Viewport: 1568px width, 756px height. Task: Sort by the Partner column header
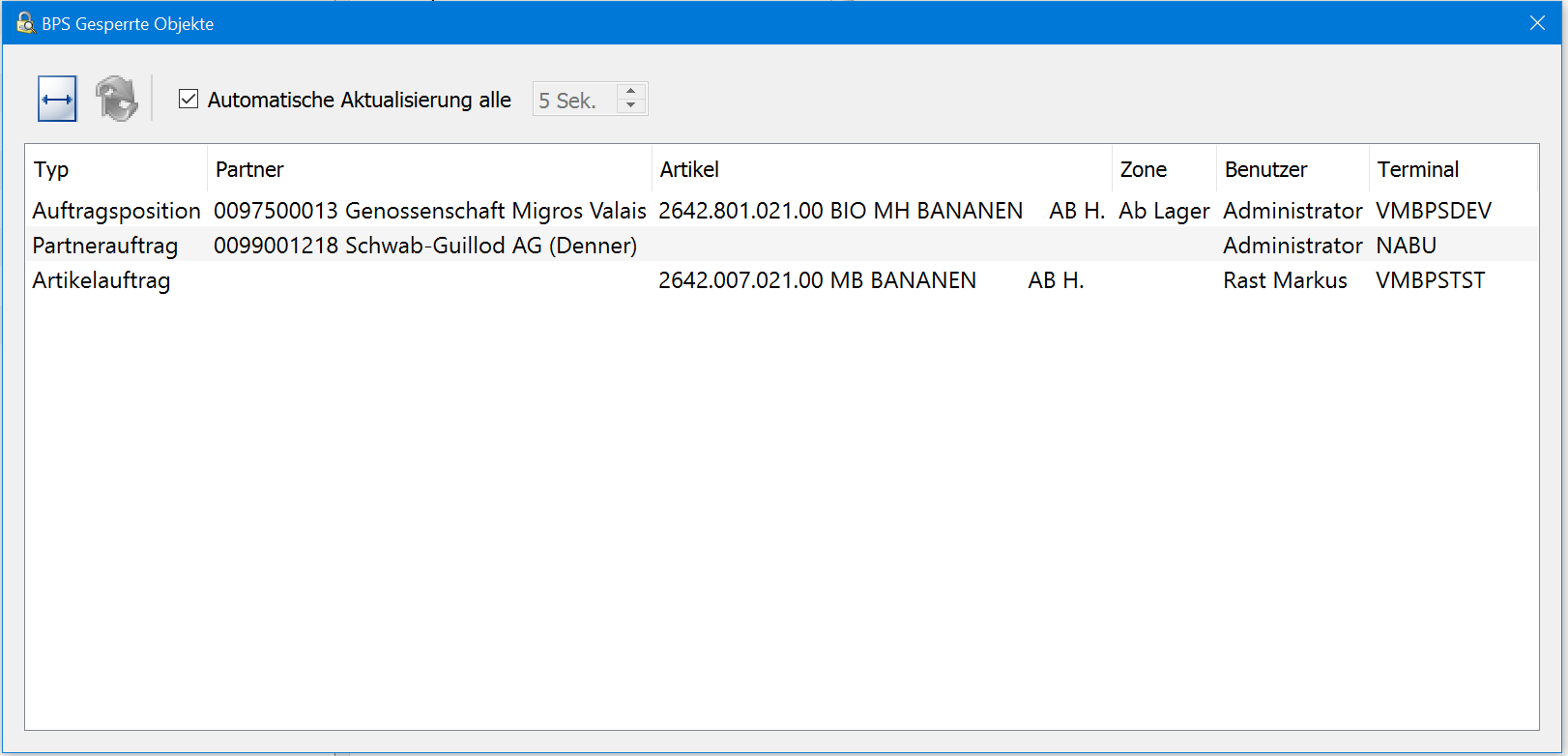point(250,170)
